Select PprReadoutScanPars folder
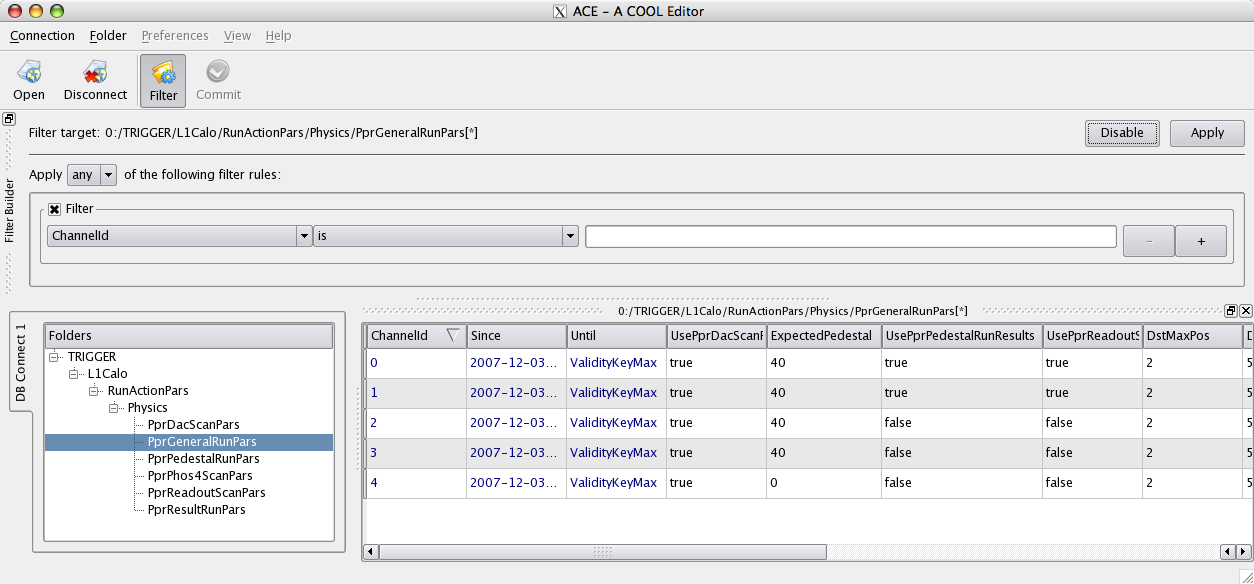1254x584 pixels. 206,493
